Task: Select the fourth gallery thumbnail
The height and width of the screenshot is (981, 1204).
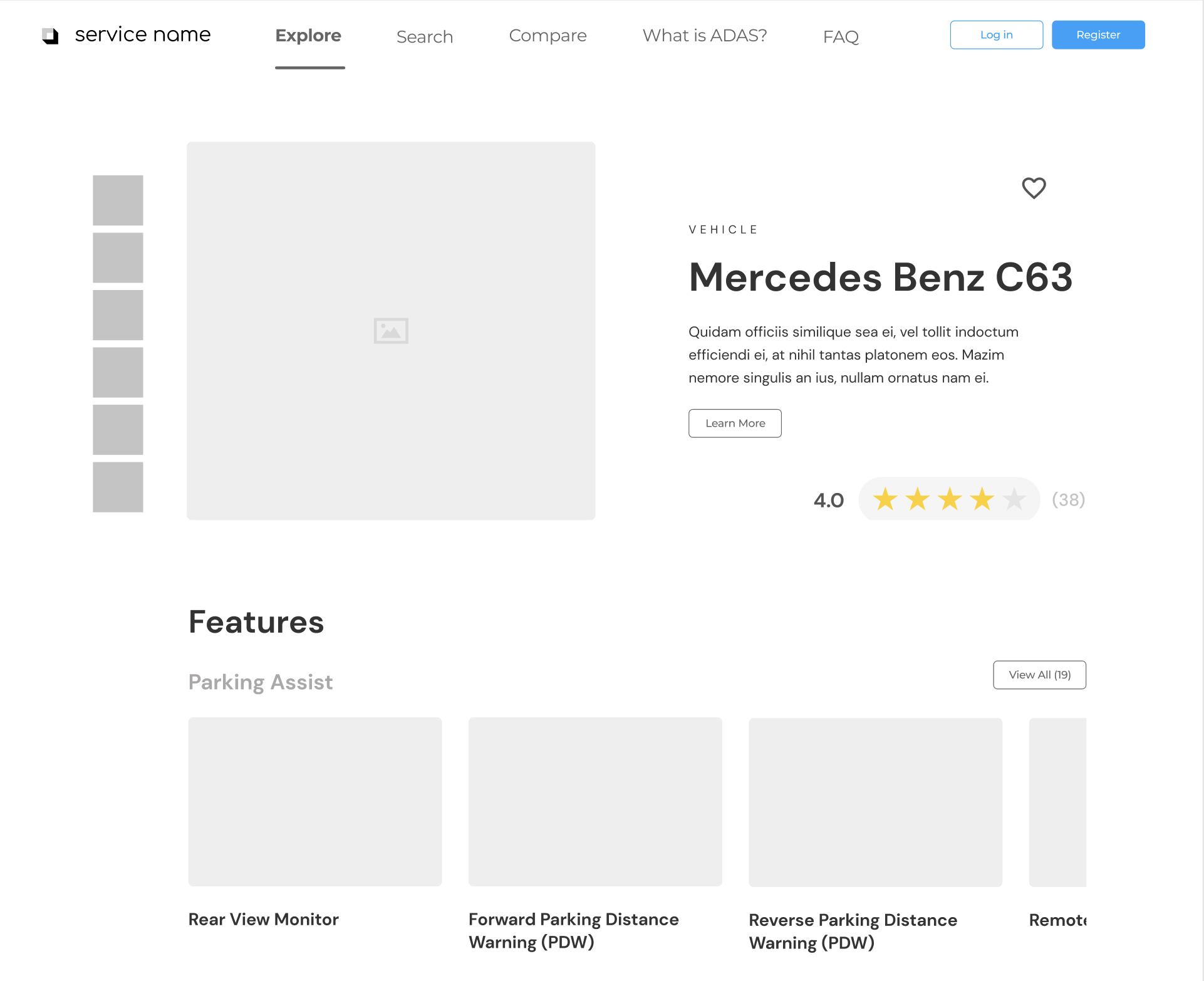Action: click(118, 372)
